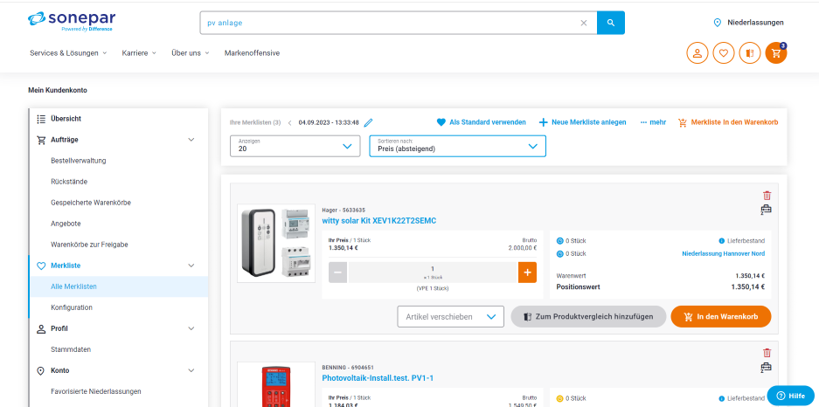Open the Niederlassungen location link

click(748, 22)
